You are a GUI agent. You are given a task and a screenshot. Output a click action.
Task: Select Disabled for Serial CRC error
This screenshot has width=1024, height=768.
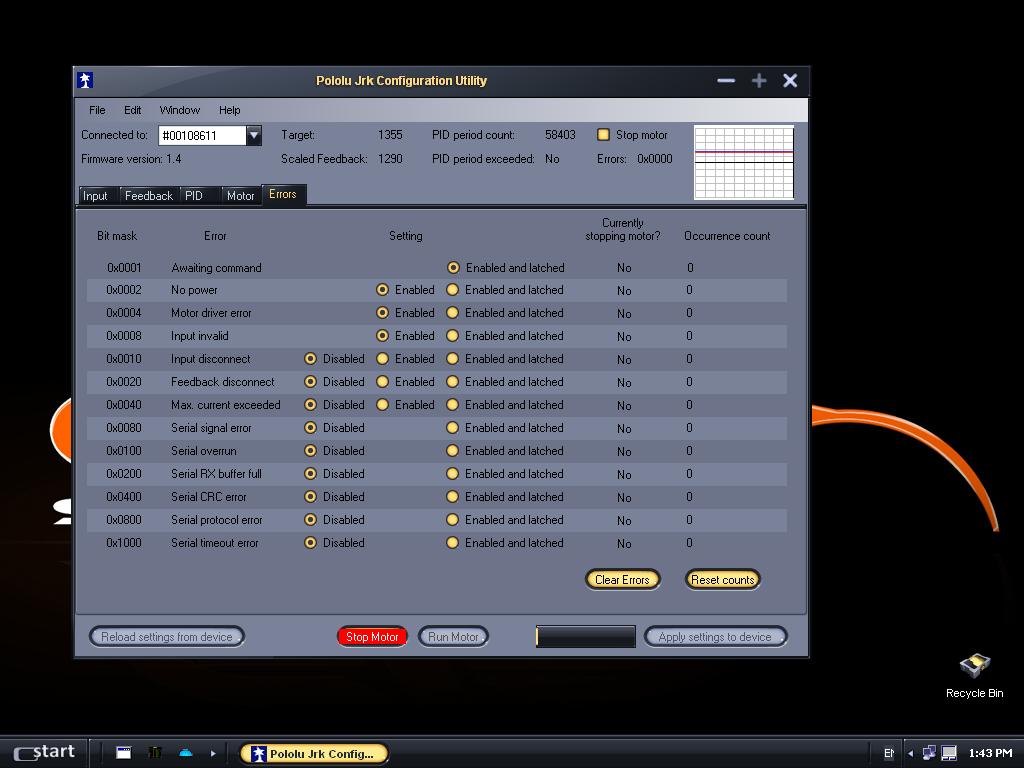(311, 496)
